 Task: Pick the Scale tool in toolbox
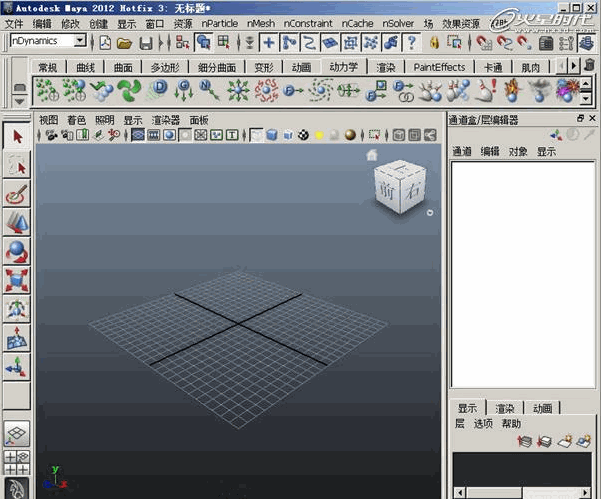17,280
